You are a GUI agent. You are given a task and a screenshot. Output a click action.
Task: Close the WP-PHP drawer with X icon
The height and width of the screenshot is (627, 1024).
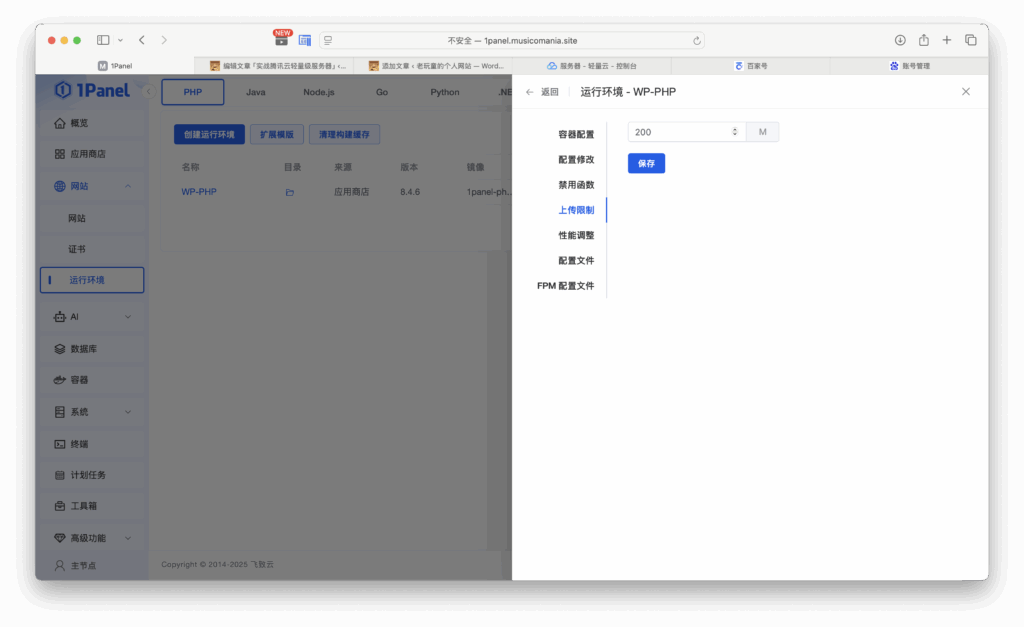(965, 92)
